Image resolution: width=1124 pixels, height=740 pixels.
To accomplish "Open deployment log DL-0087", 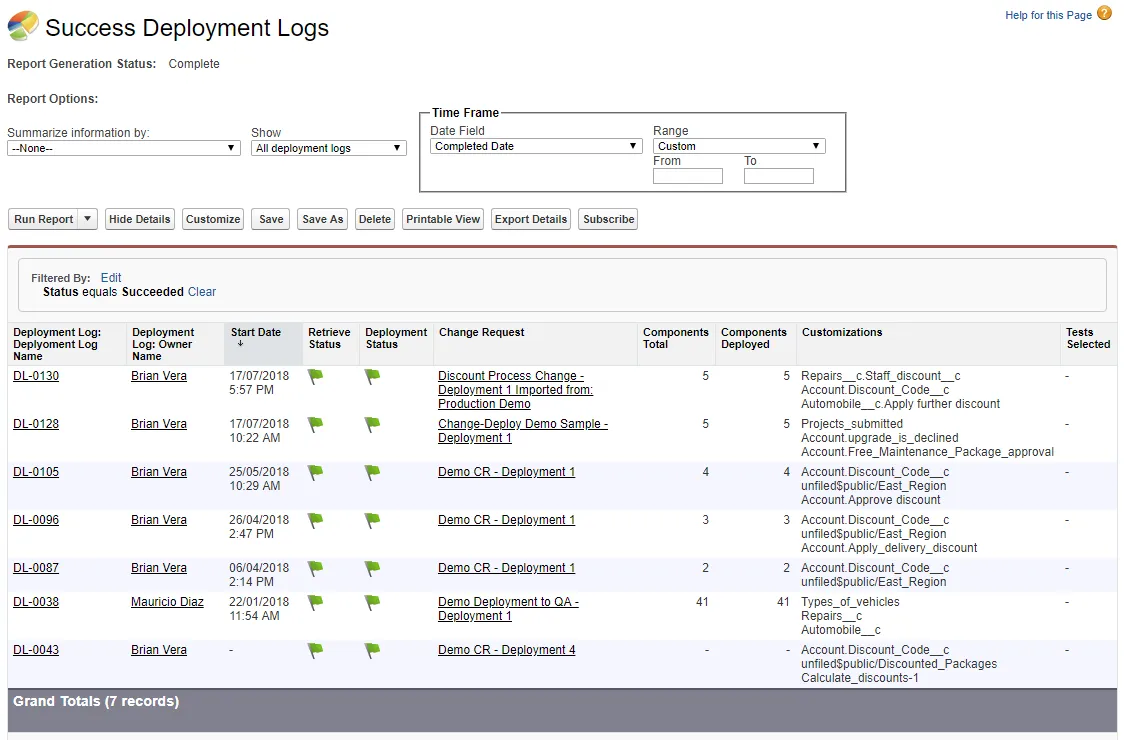I will [36, 568].
